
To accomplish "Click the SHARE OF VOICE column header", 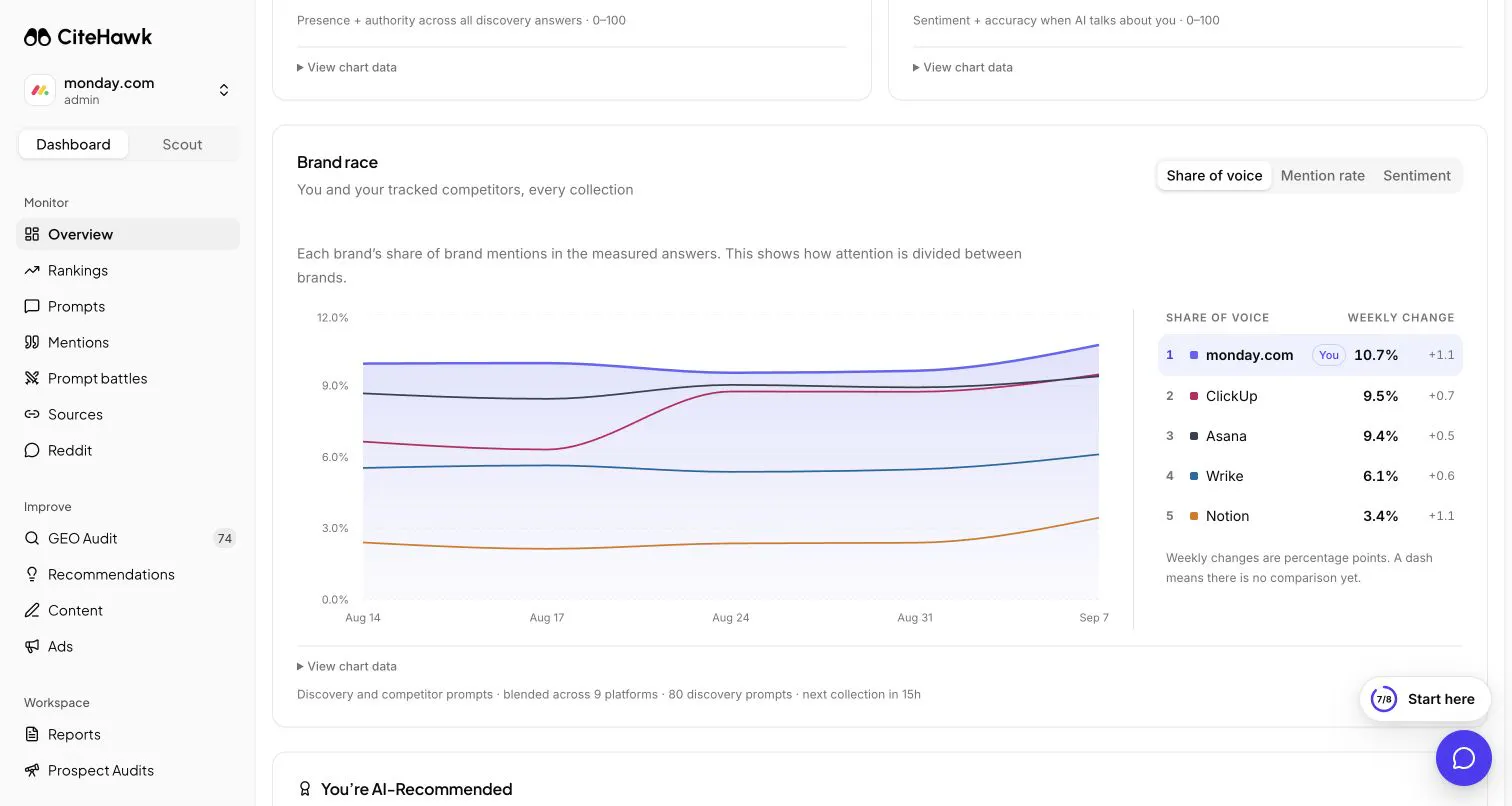I will pyautogui.click(x=1217, y=318).
